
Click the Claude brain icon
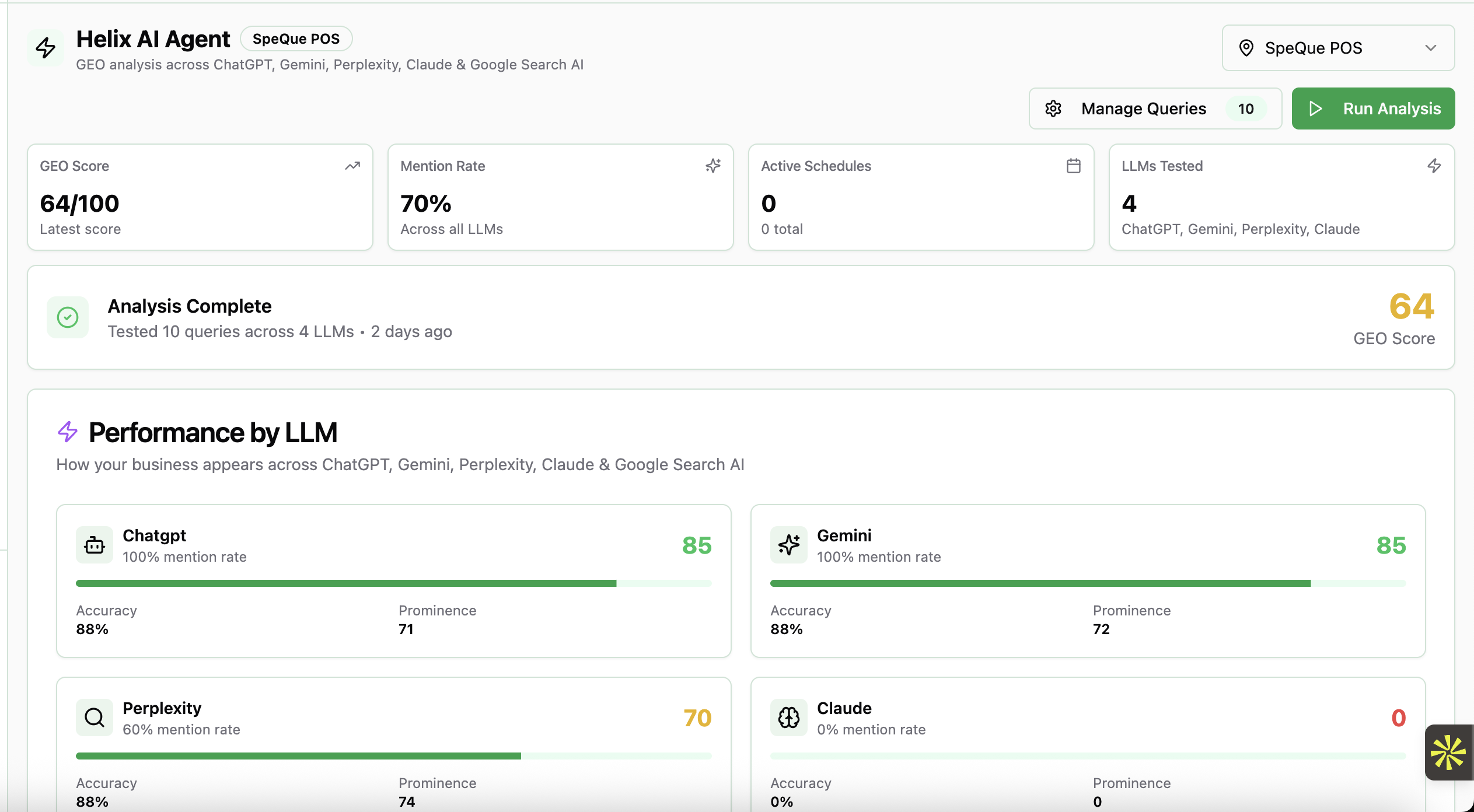pos(789,717)
